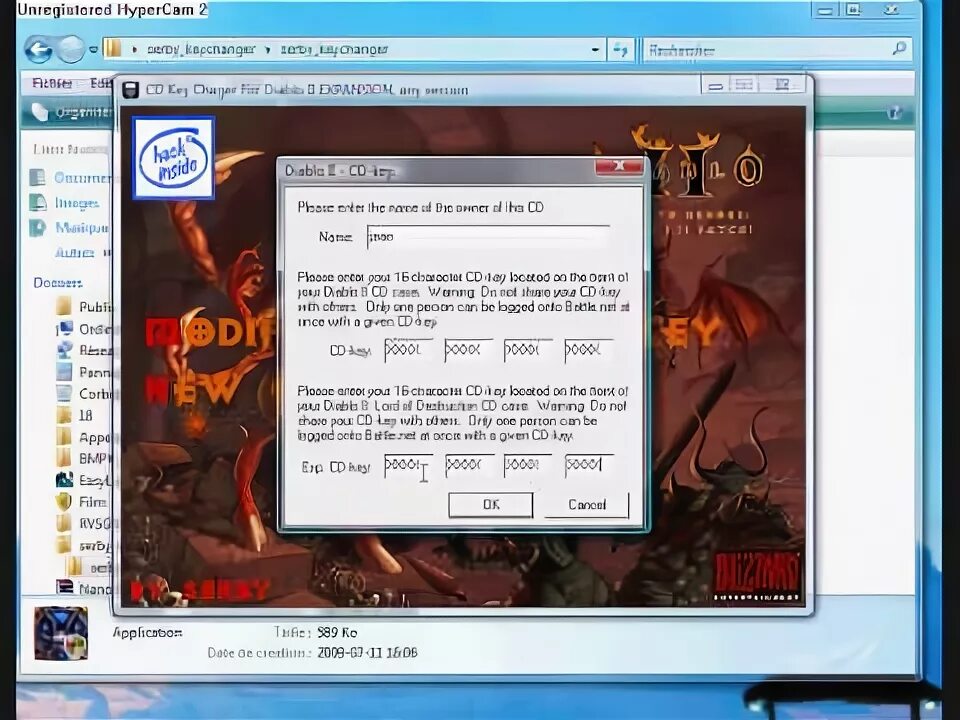Click the Cancel button in dialog
This screenshot has width=960, height=720.
(x=587, y=505)
